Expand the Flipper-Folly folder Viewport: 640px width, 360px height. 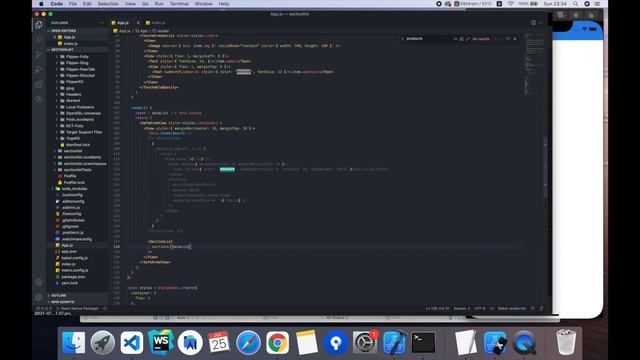click(x=77, y=57)
